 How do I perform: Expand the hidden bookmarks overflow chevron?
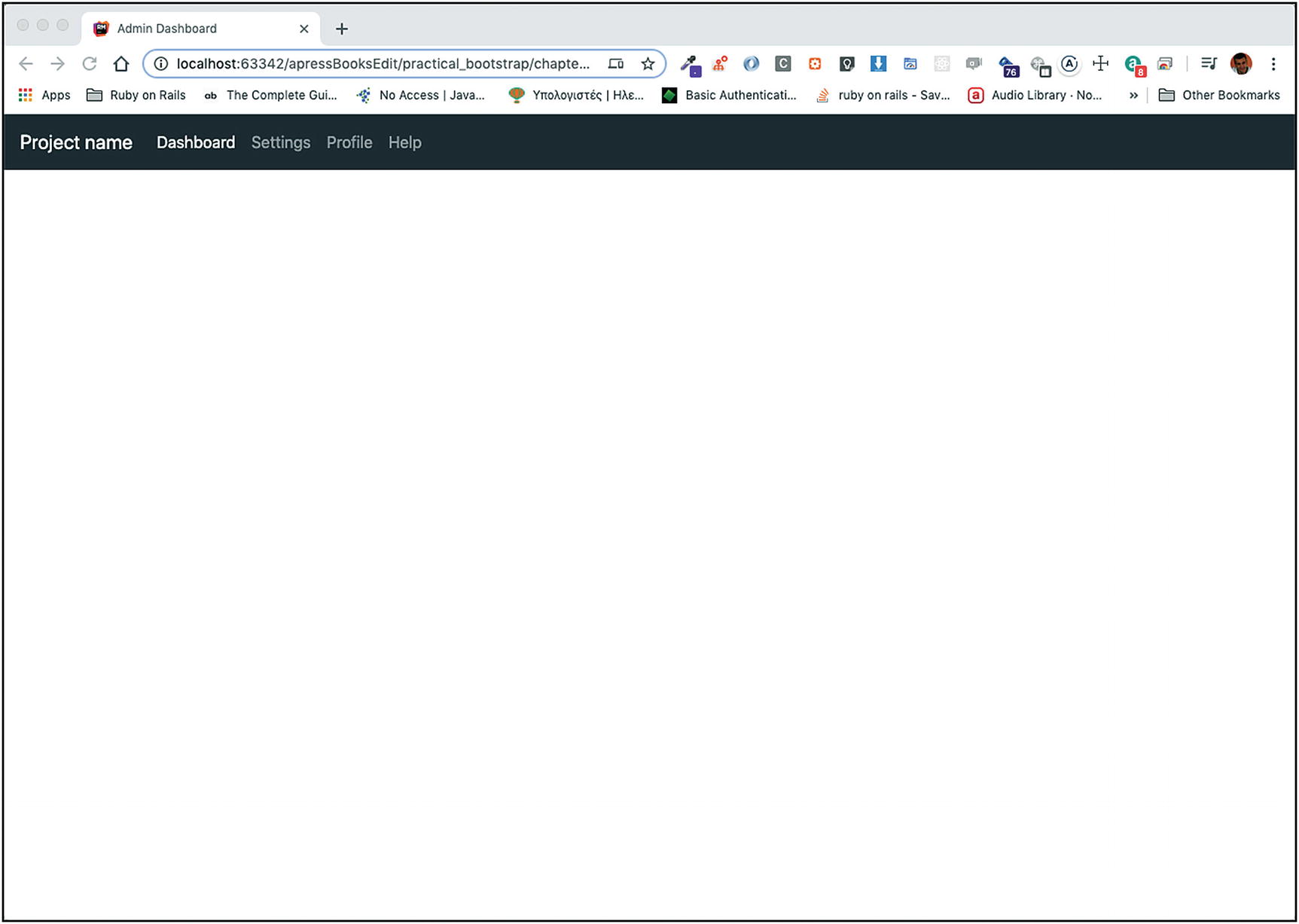tap(1133, 95)
